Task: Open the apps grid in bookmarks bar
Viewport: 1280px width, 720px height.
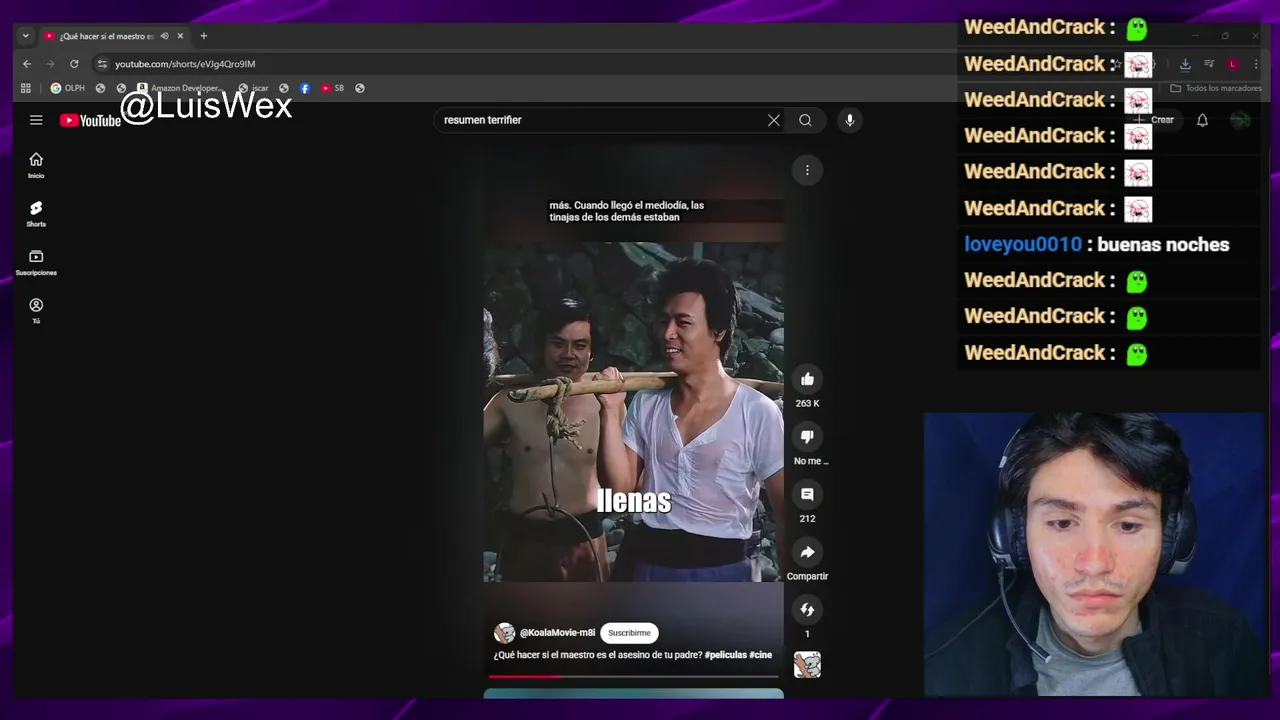Action: (26, 88)
